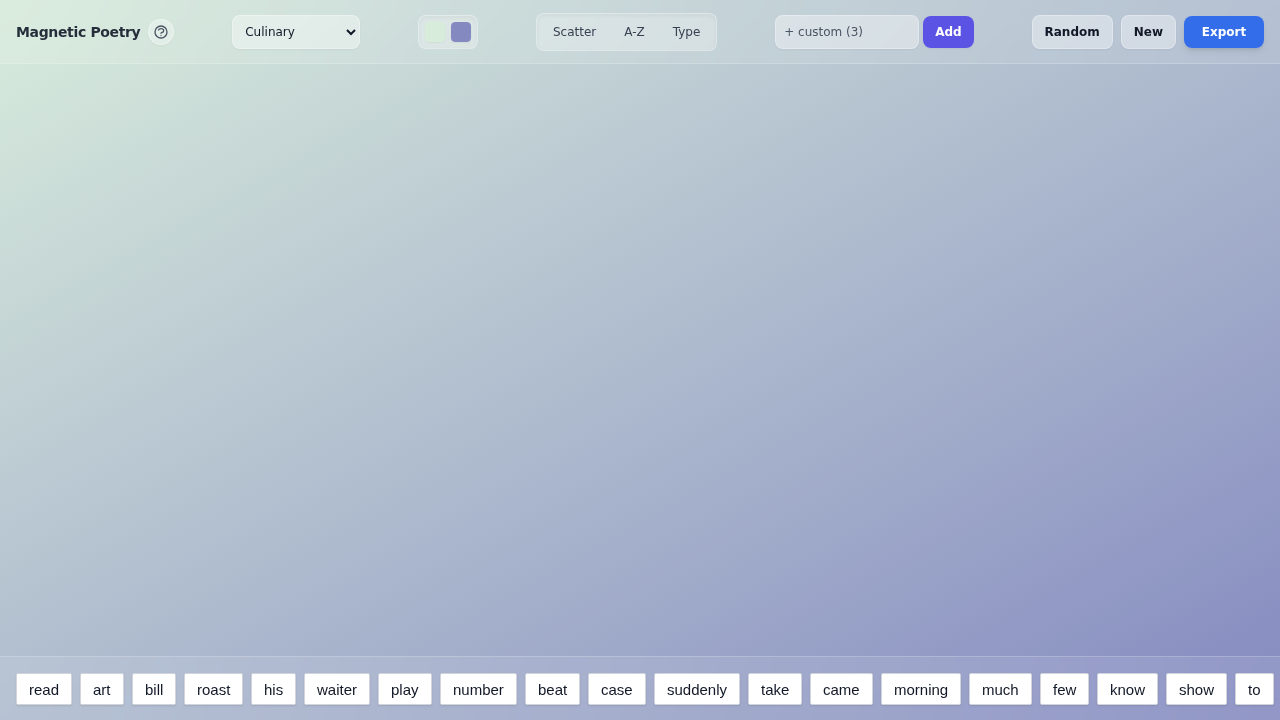Focus the custom word input field
This screenshot has width=1280, height=720.
pos(846,32)
